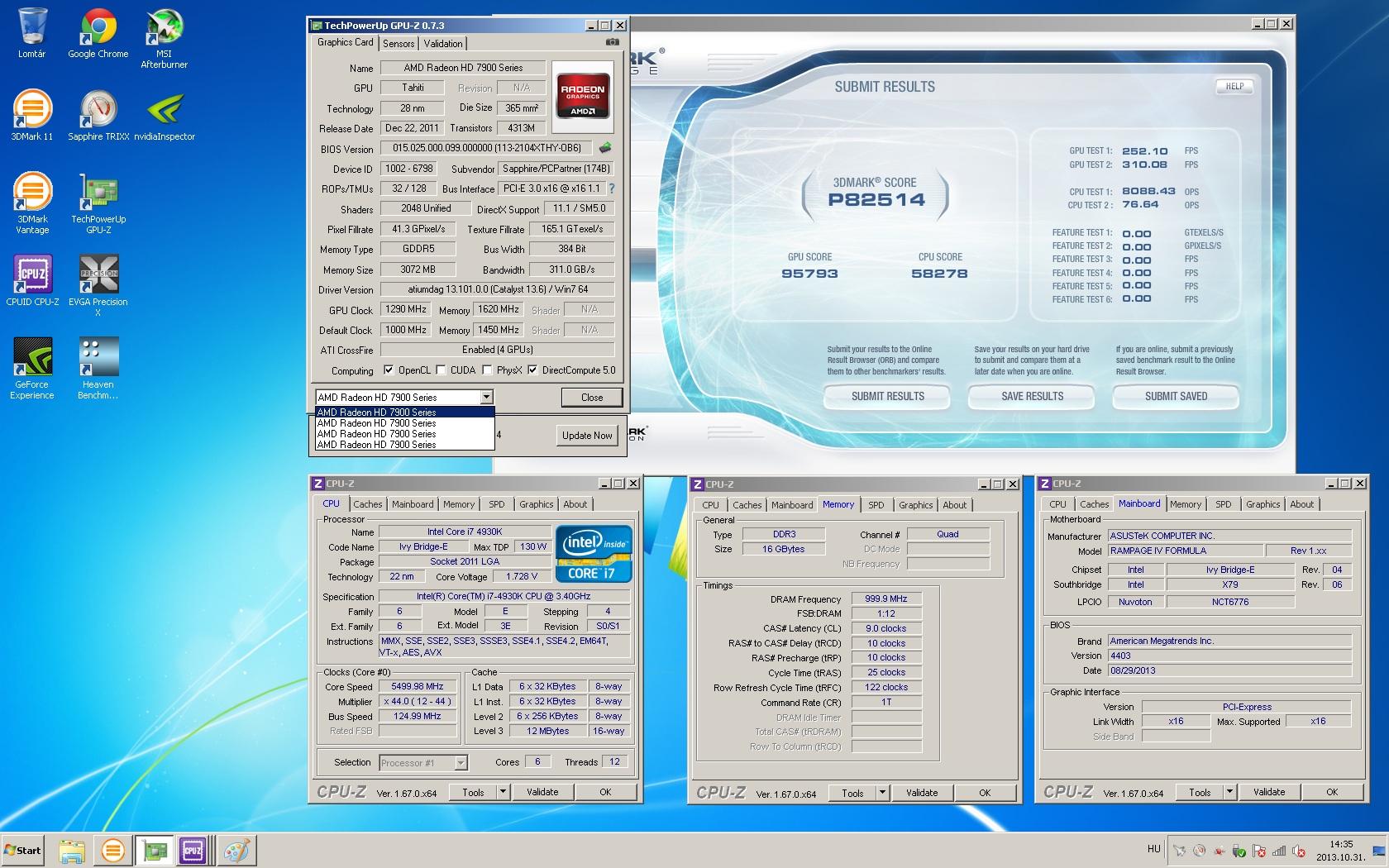Click OK in the Memory CPU-Z window
This screenshot has height=868, width=1389.
[985, 793]
